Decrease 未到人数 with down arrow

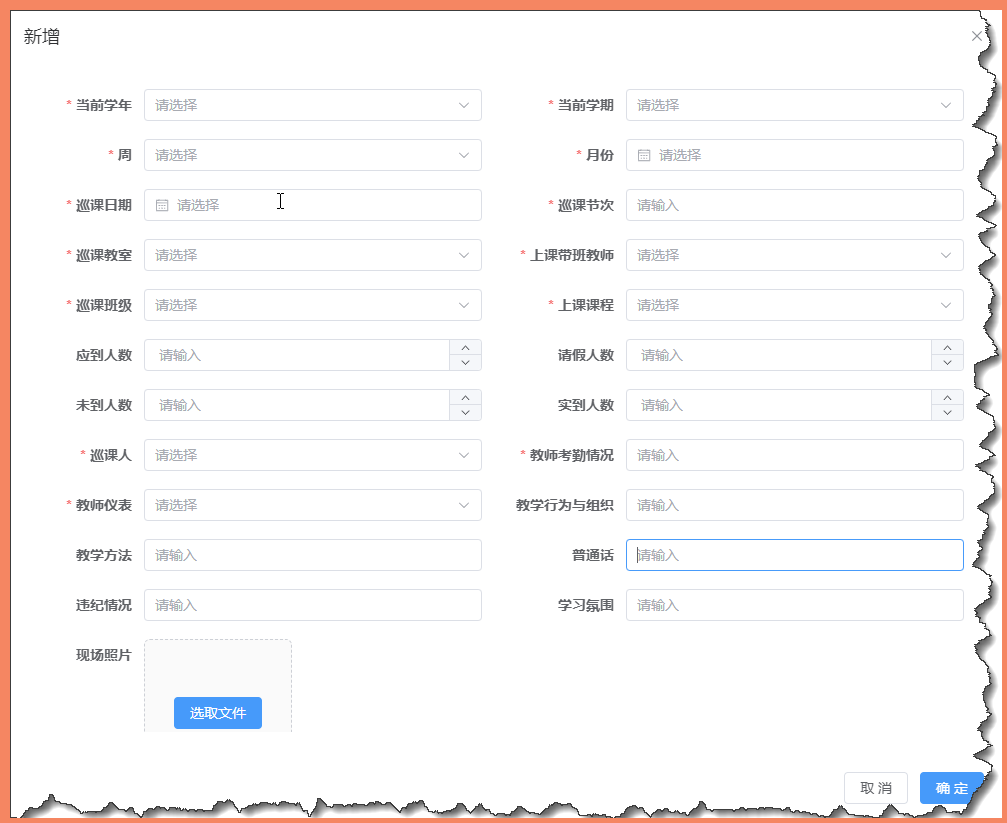click(465, 412)
